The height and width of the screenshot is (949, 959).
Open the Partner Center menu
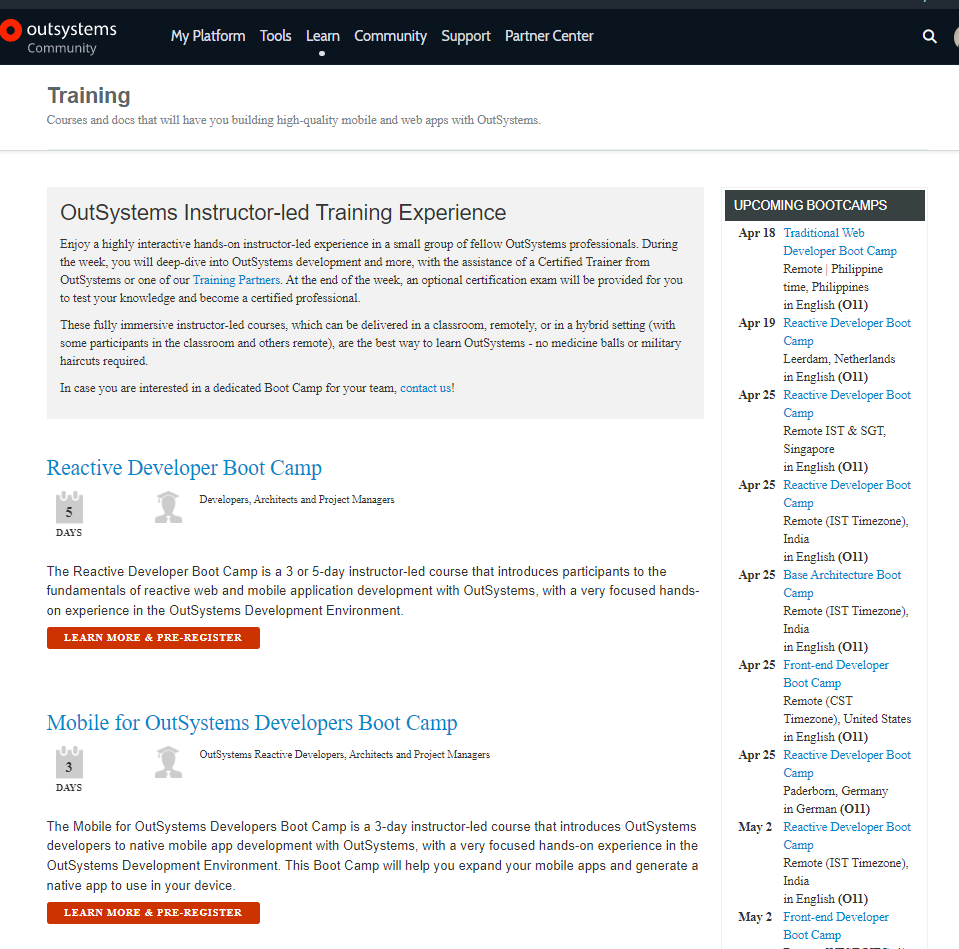coord(548,36)
